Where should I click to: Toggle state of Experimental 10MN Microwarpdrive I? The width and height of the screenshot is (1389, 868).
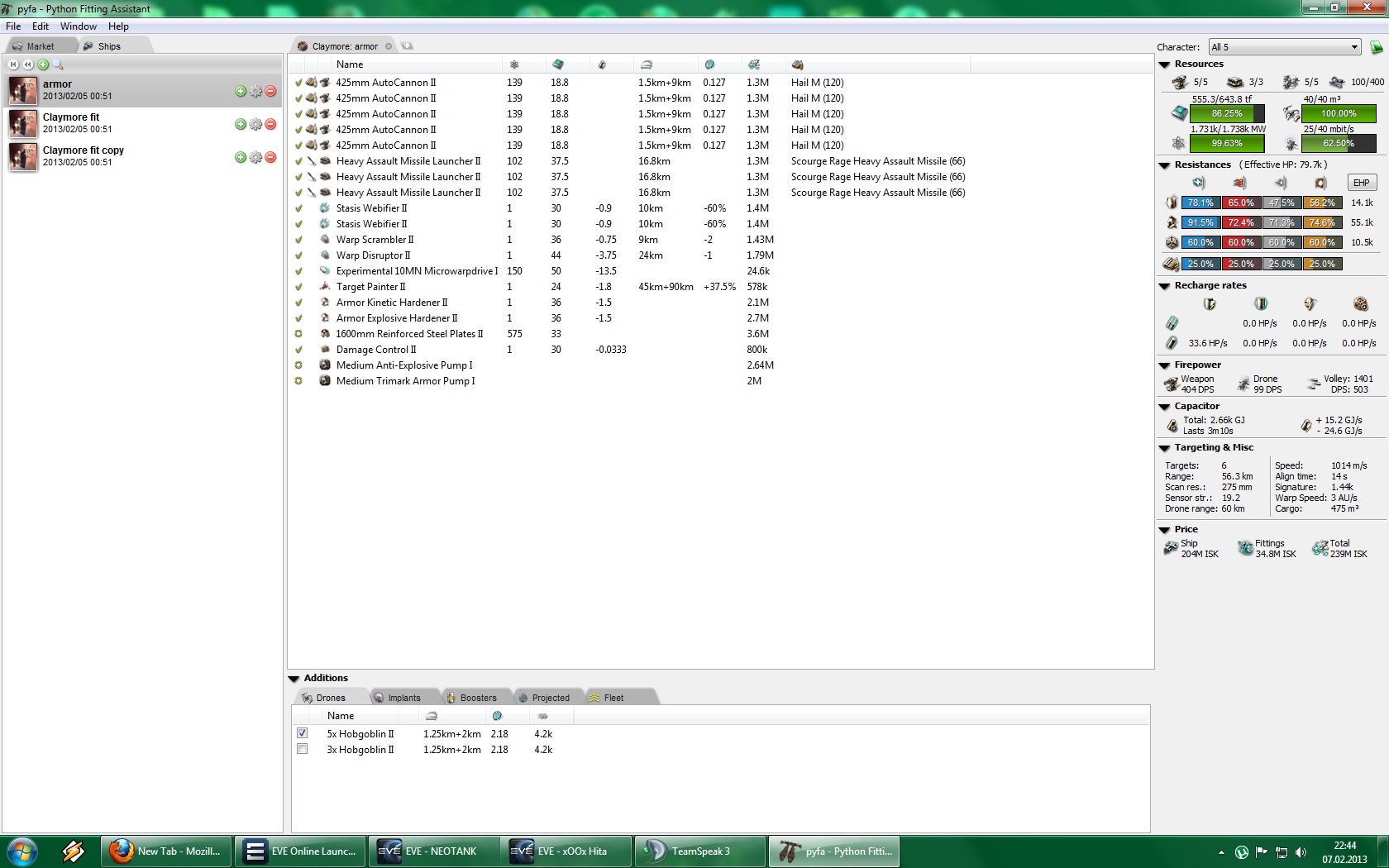pos(298,271)
